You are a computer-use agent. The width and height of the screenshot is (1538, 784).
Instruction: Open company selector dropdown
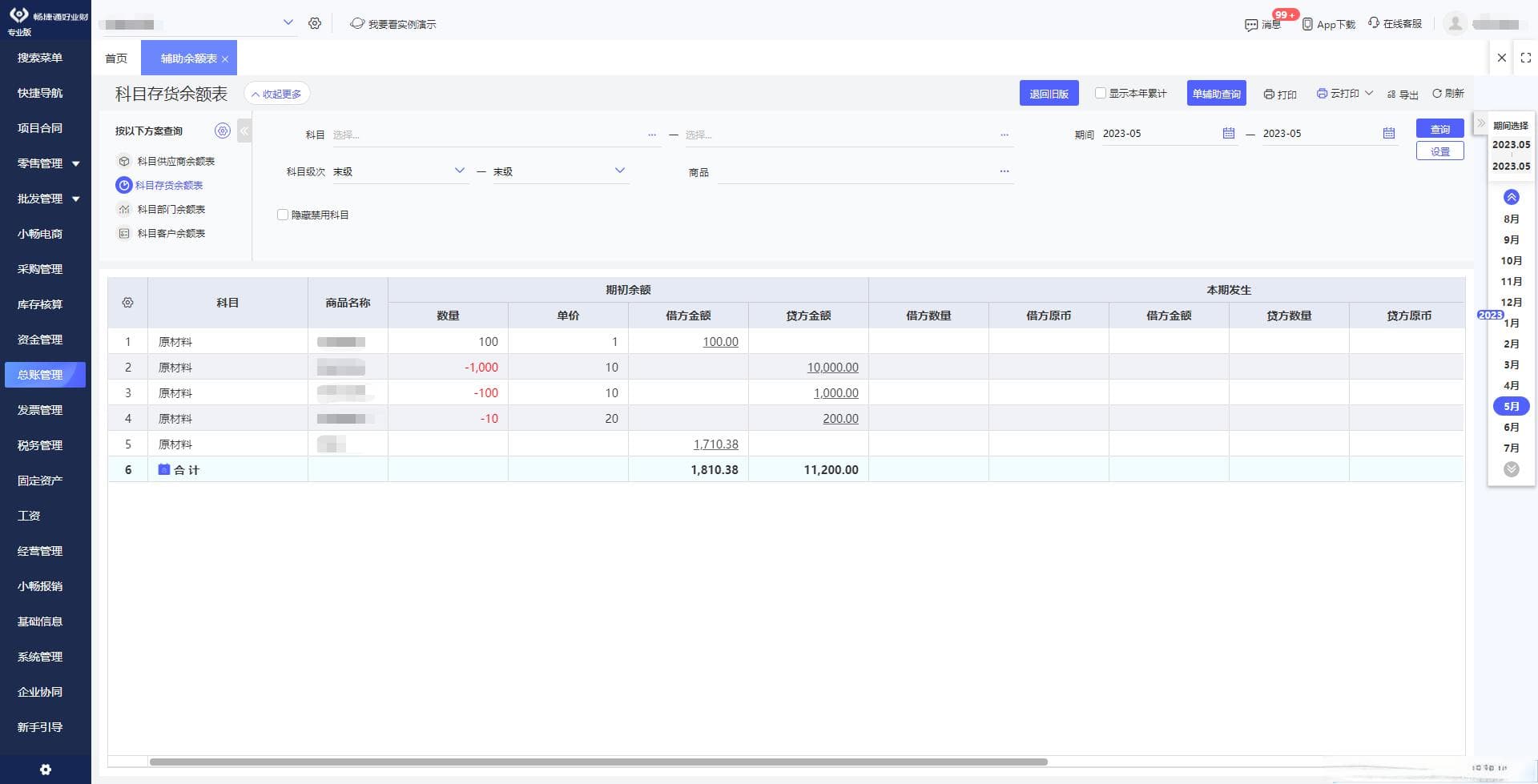(x=288, y=22)
